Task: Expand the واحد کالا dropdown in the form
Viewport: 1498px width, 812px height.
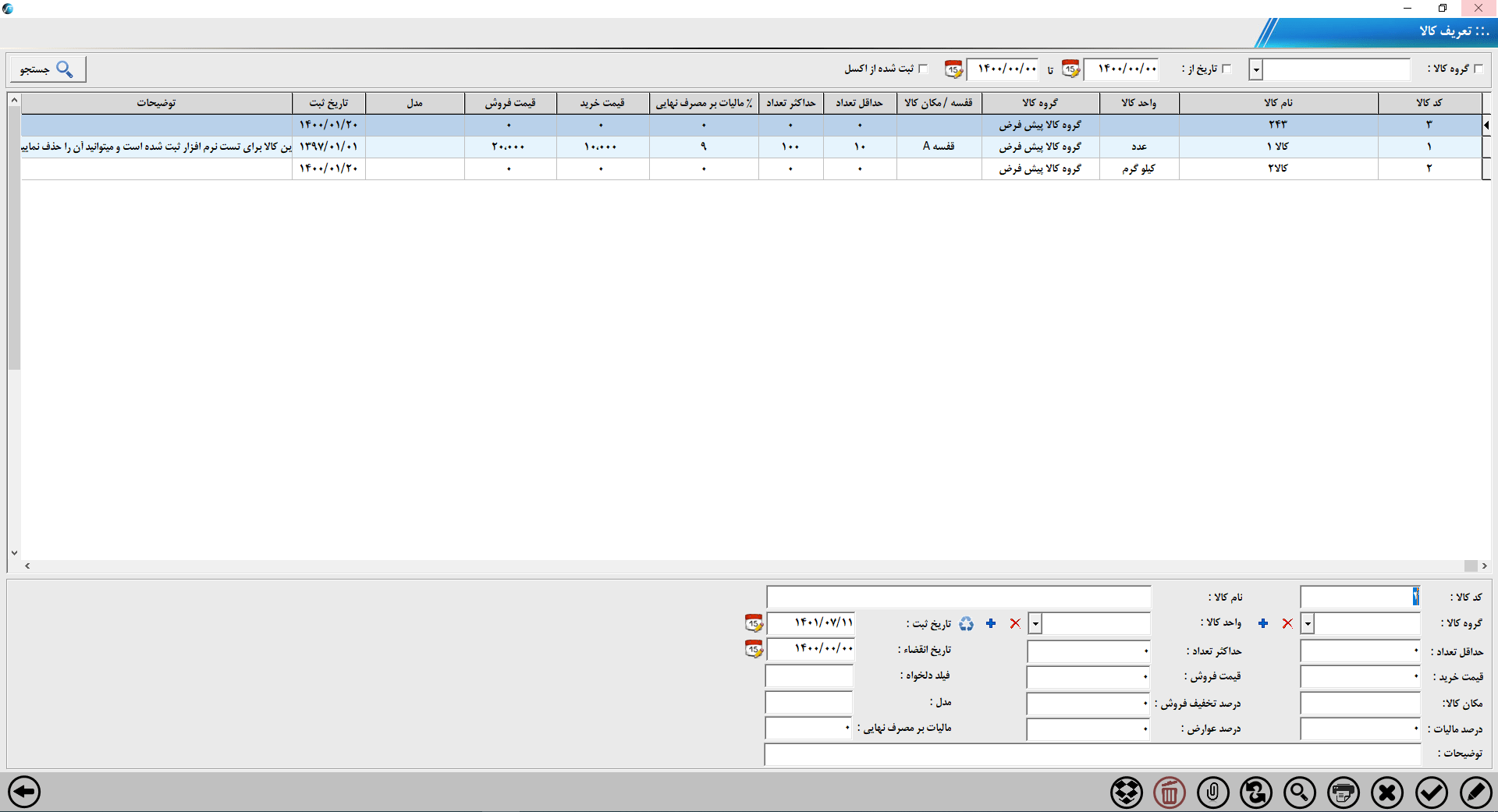Action: coord(1035,623)
